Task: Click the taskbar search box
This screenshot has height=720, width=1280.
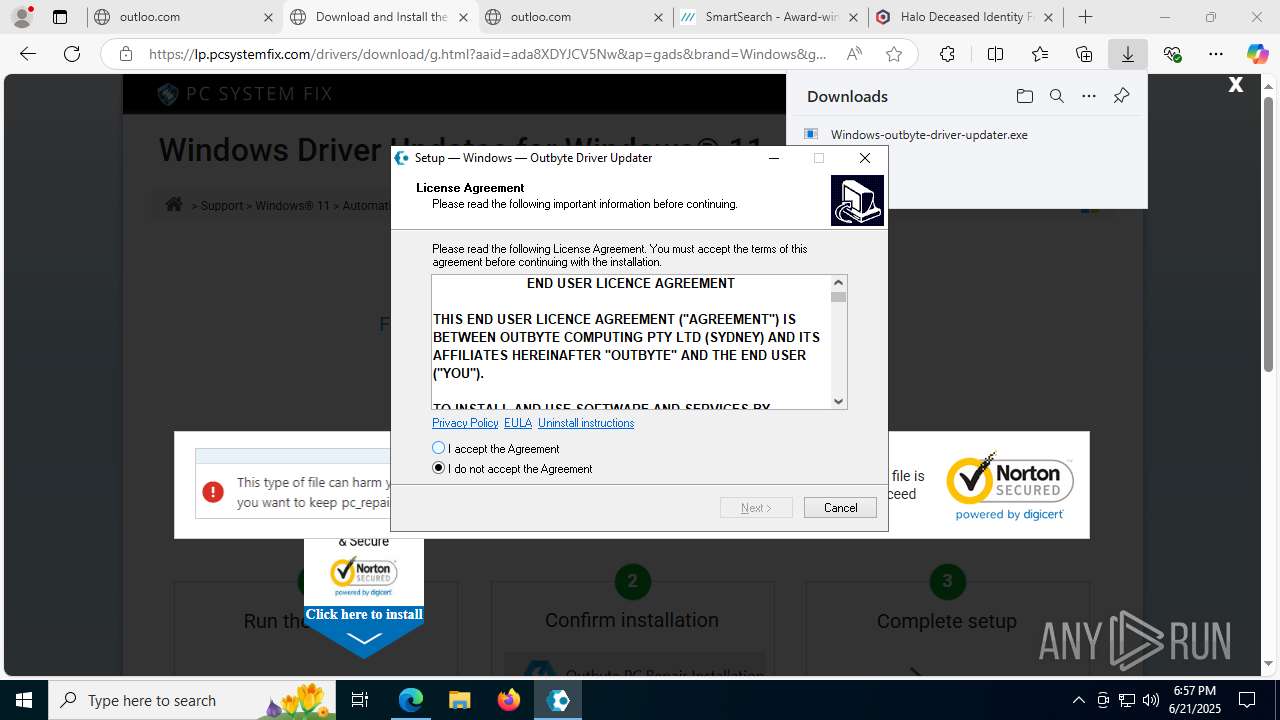Action: [193, 700]
